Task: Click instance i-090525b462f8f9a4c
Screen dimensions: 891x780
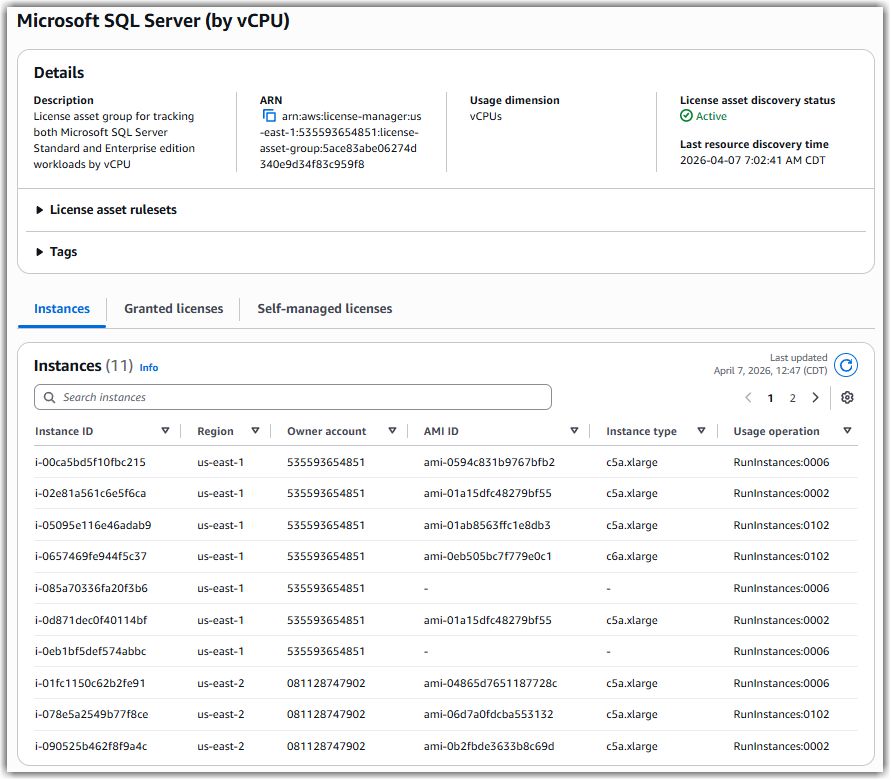Action: 91,746
